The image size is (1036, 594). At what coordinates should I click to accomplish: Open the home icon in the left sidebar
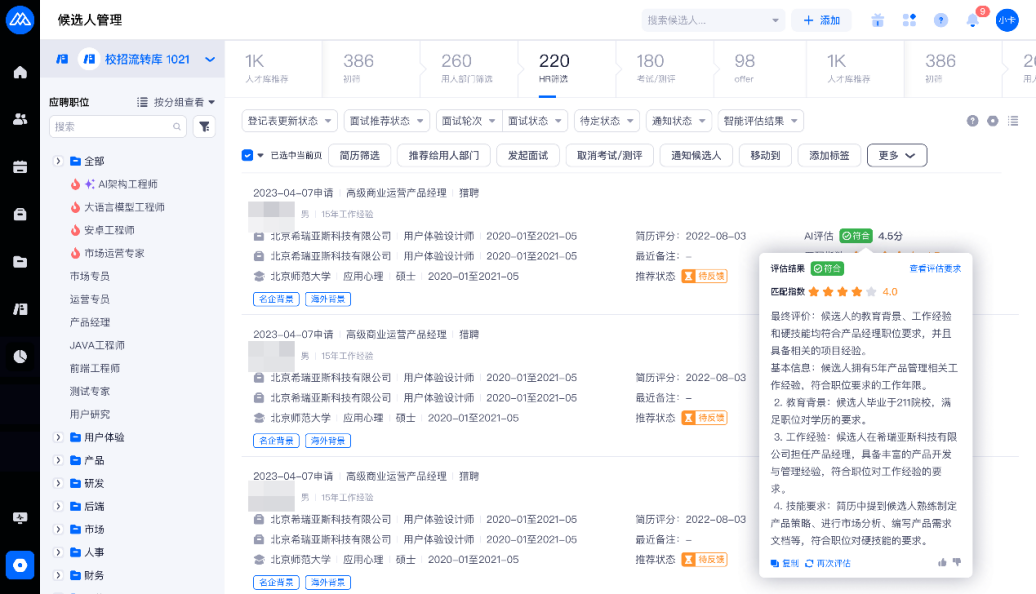click(x=20, y=72)
